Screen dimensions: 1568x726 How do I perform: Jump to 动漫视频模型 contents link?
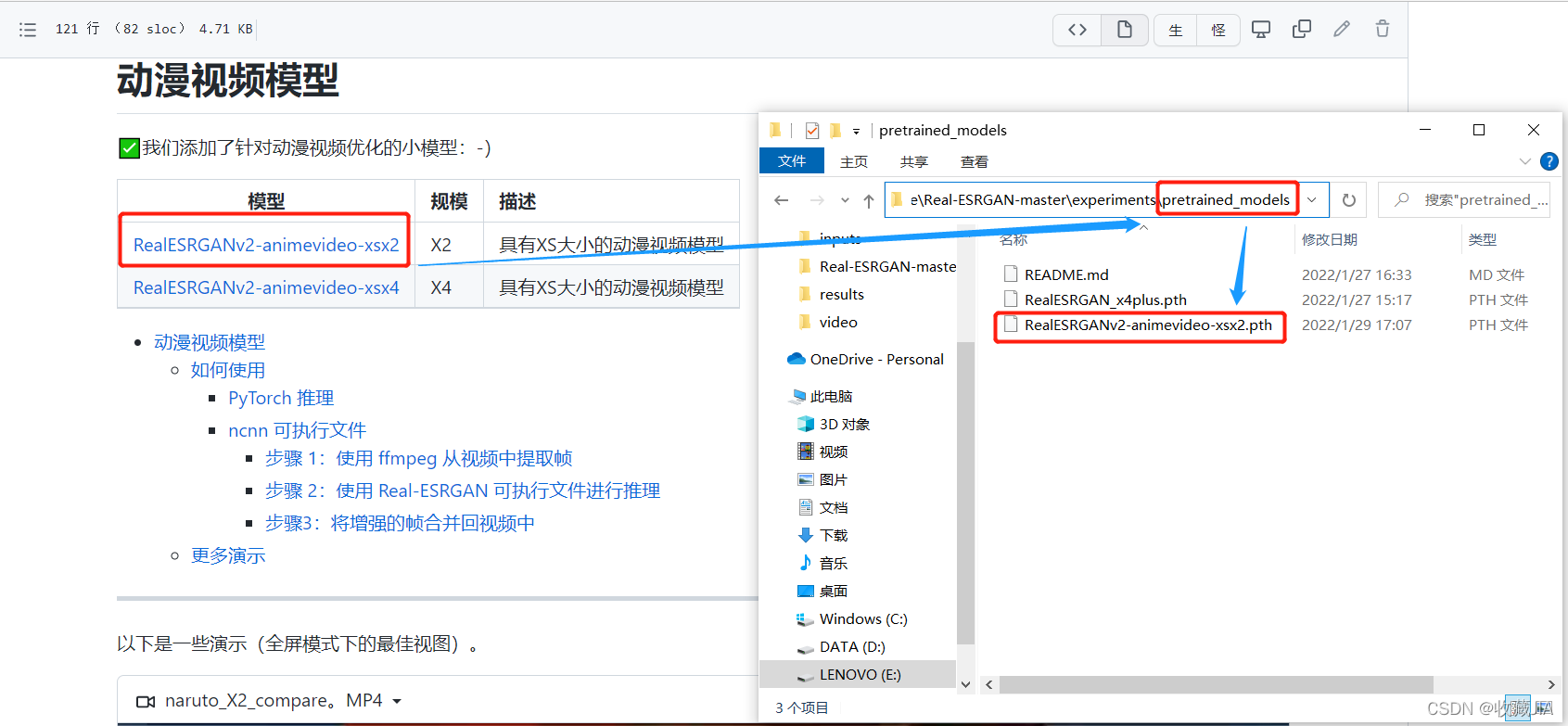(x=210, y=342)
